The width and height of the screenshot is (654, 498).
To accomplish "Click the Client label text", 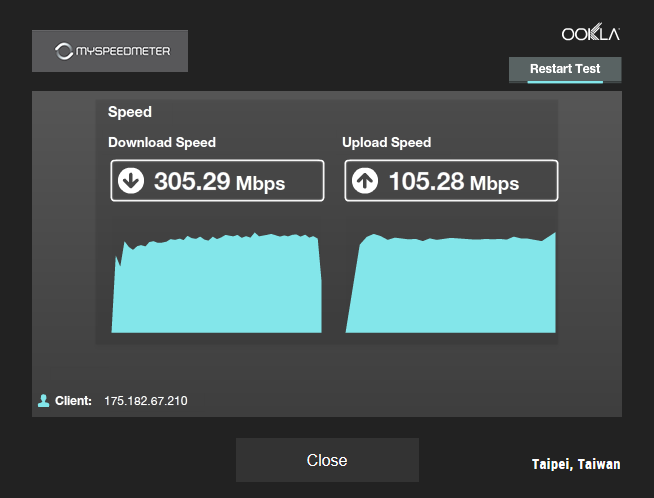I will 73,401.
